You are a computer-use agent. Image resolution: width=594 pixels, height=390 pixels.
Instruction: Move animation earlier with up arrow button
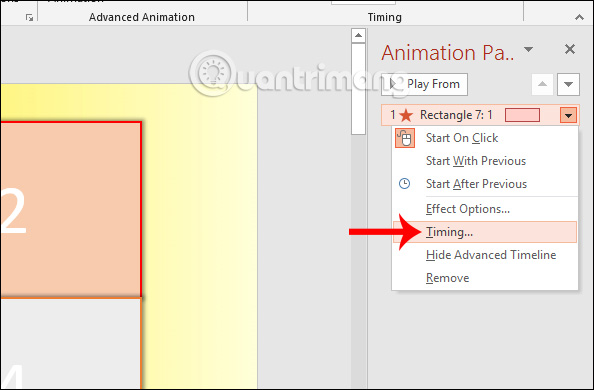coord(542,84)
